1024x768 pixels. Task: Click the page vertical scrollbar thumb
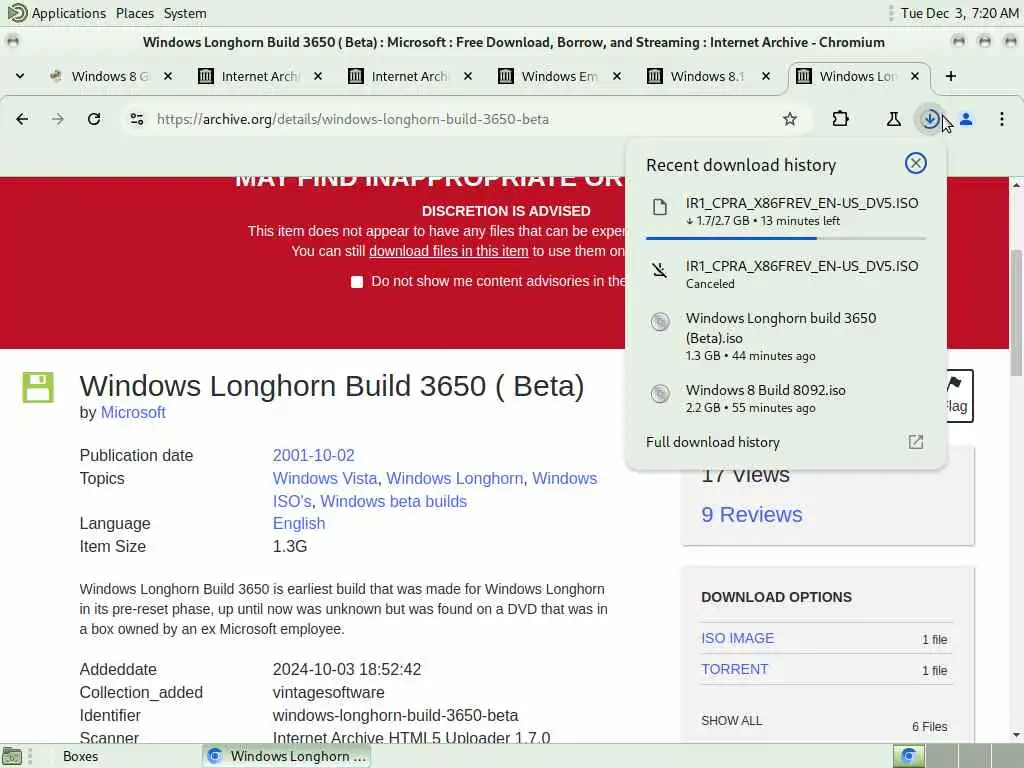point(1016,312)
